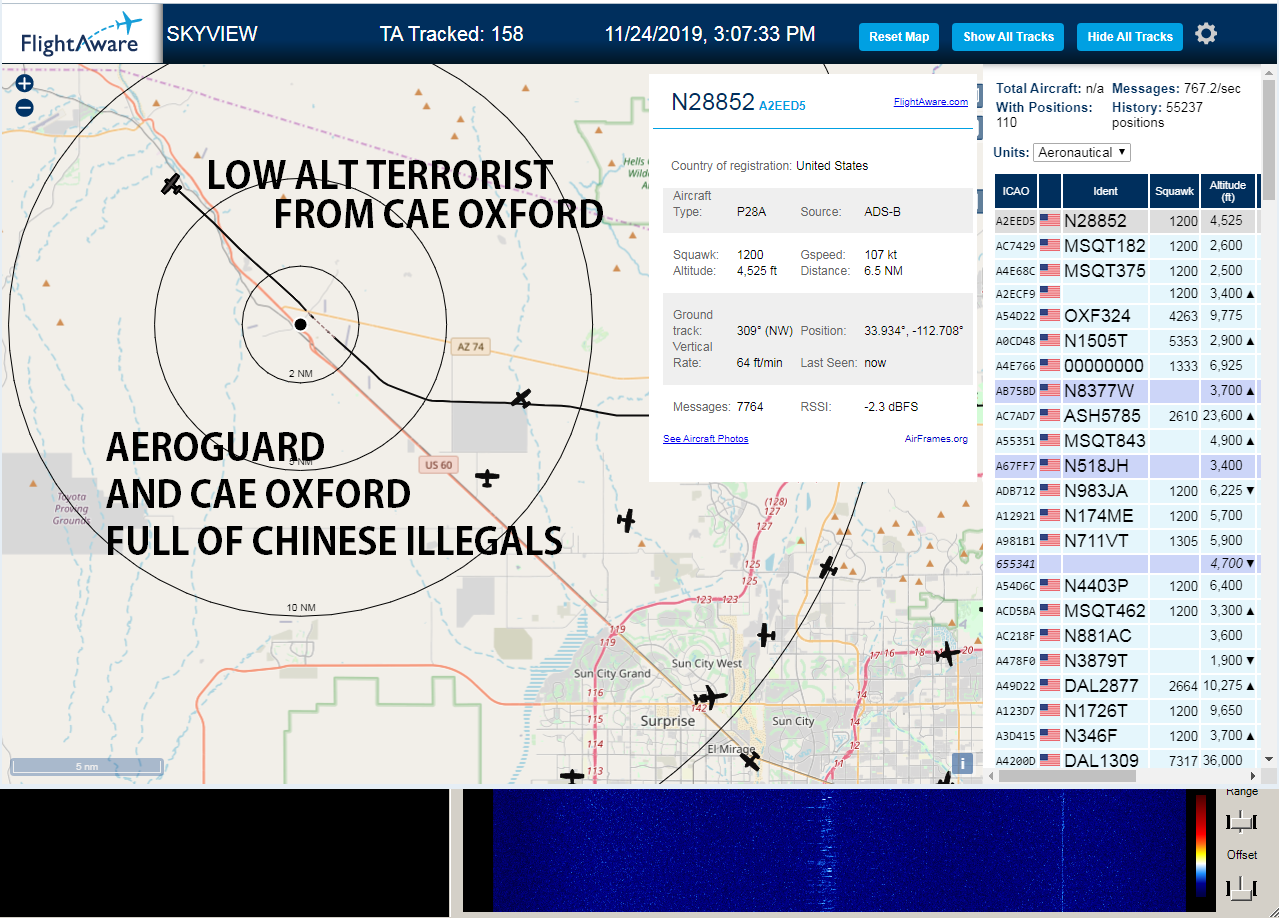Select the DAL1309 aircraft row
Image resolution: width=1279 pixels, height=919 pixels.
(x=1127, y=760)
